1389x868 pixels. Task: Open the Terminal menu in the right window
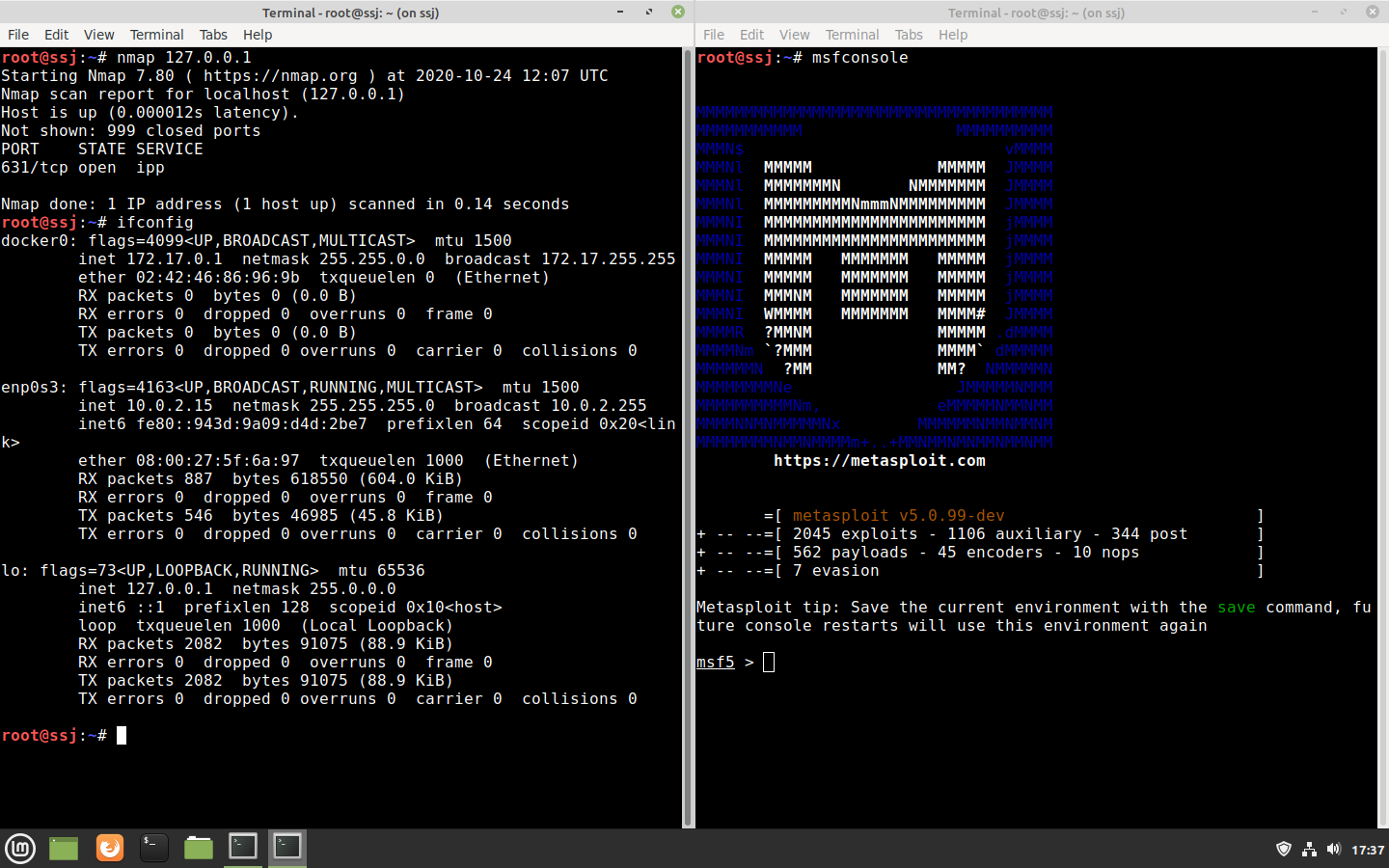point(852,34)
